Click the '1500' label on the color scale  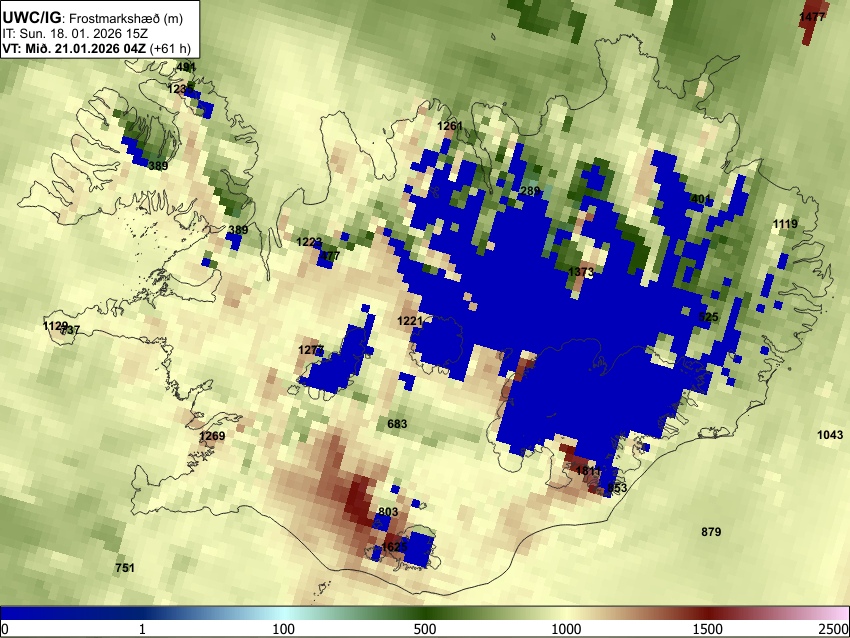click(708, 629)
